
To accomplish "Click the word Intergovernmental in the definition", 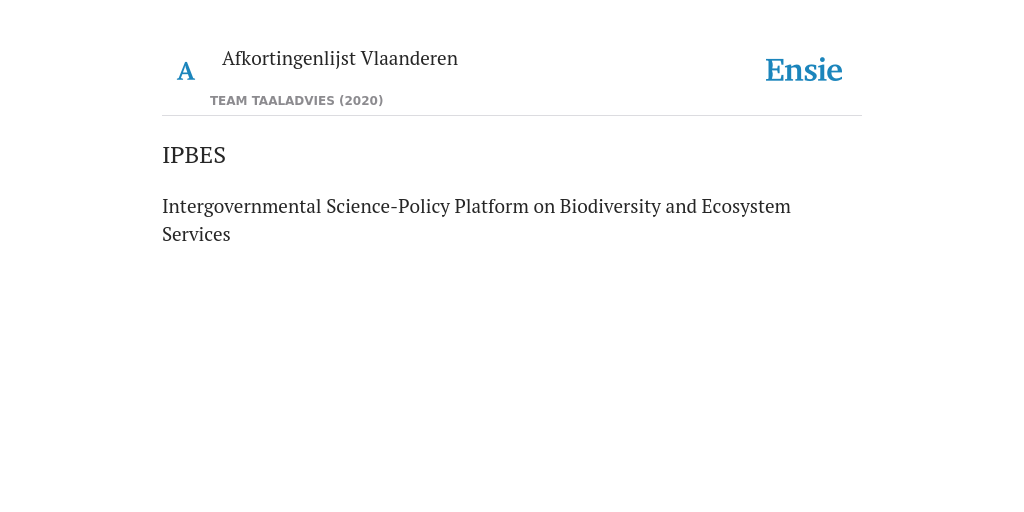I will click(x=242, y=206).
